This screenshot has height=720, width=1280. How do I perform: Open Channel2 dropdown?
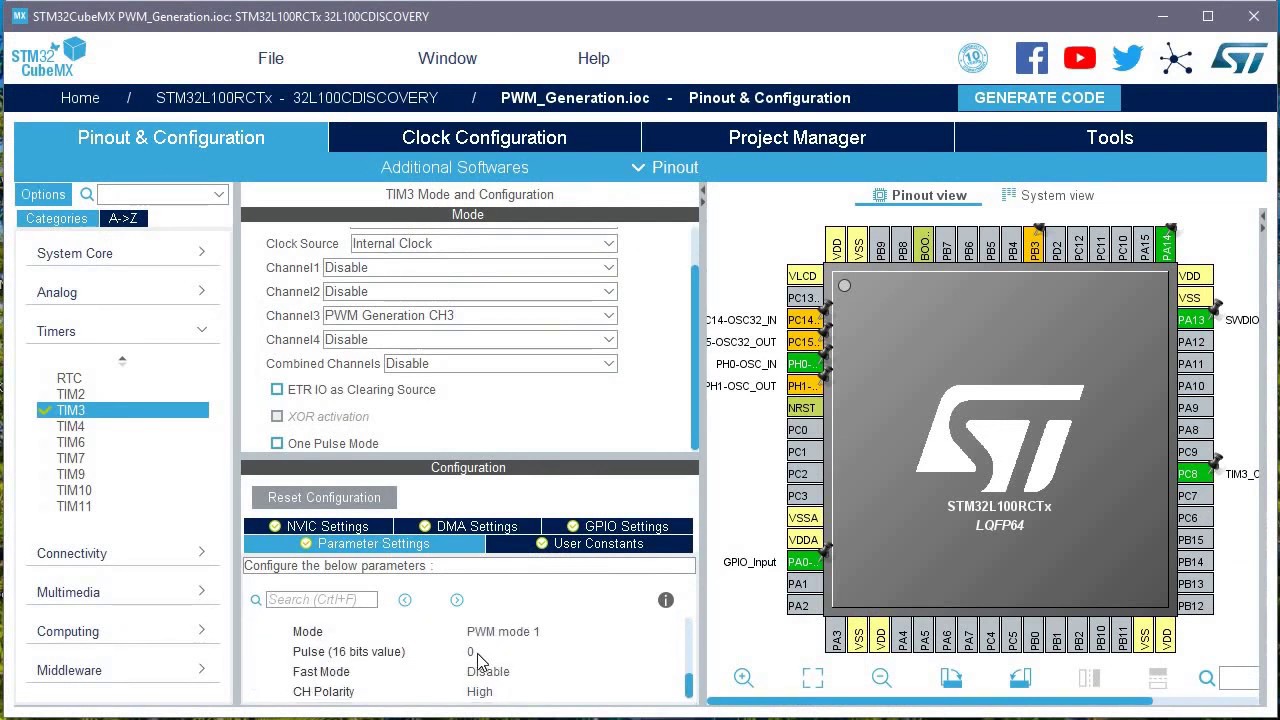coord(470,291)
